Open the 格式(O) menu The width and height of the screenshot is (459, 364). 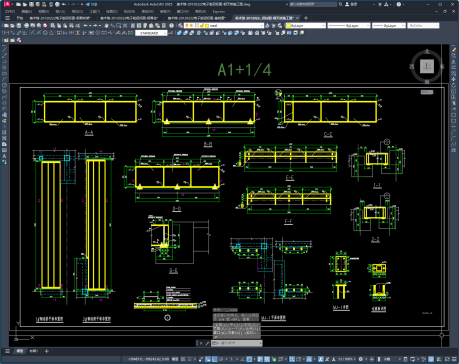77,11
